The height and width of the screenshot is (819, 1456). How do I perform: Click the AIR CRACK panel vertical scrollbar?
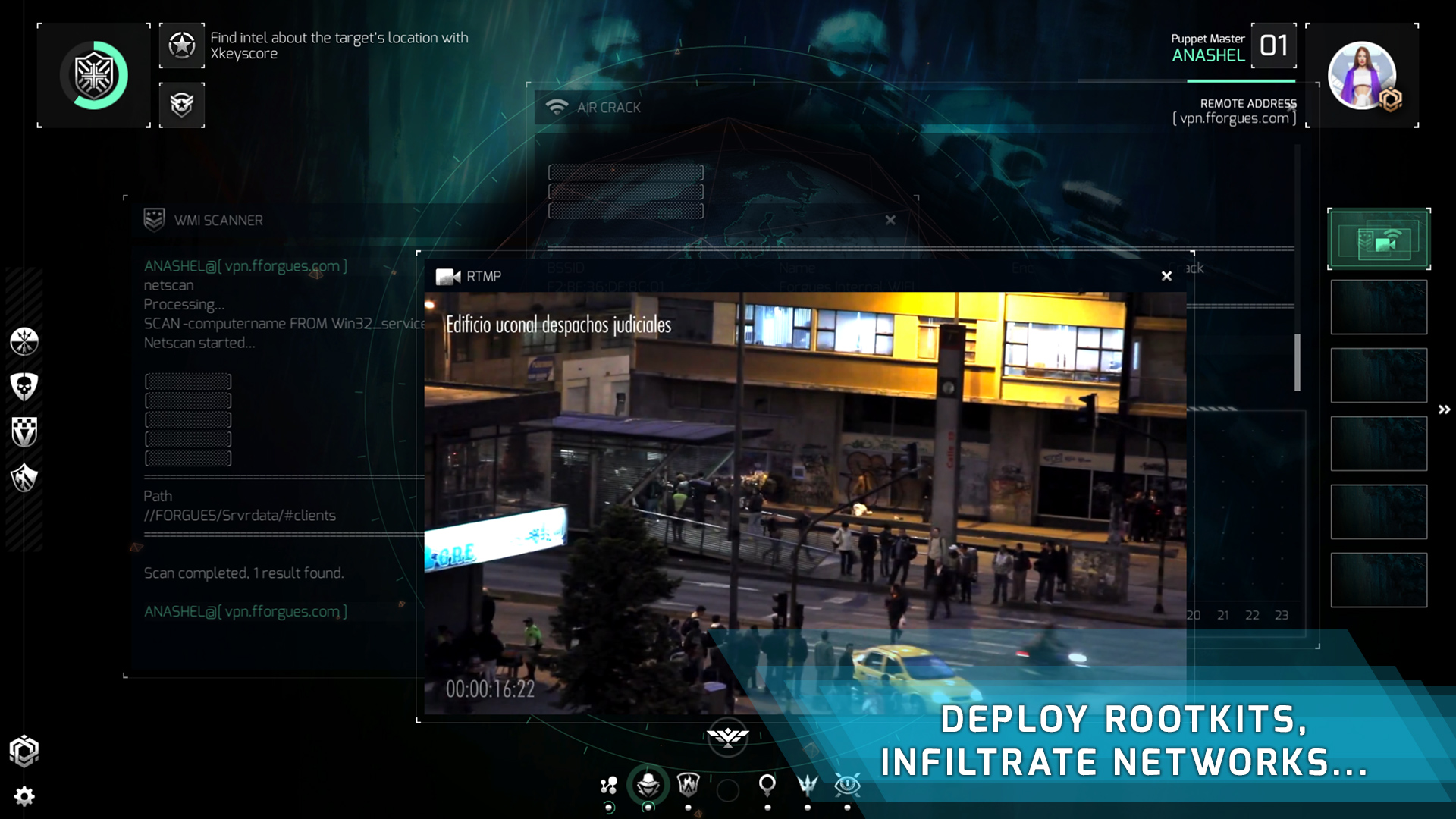1297,362
